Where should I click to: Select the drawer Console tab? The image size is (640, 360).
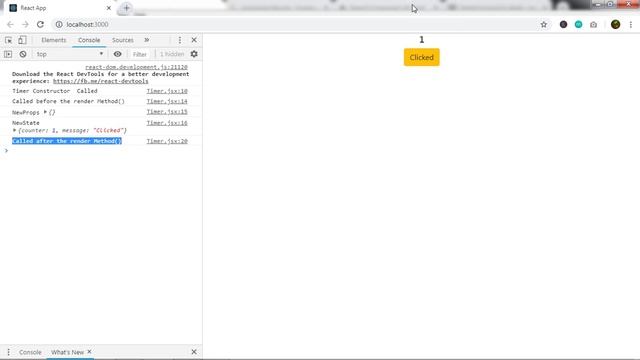pyautogui.click(x=30, y=352)
